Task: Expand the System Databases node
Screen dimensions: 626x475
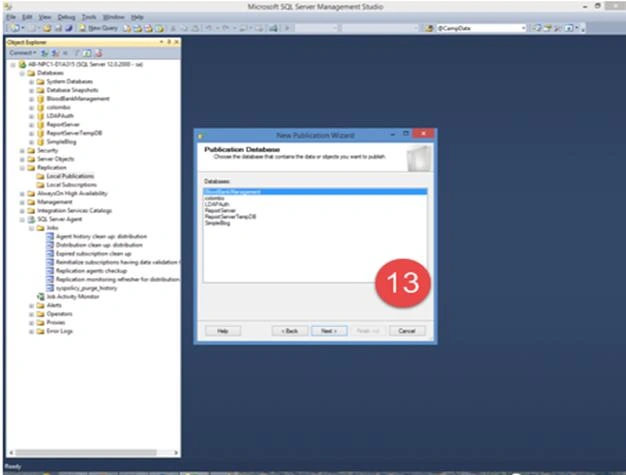Action: 31,81
